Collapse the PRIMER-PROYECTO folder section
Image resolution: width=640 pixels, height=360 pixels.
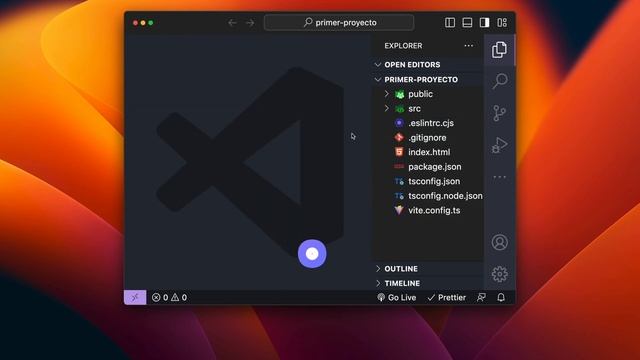[x=428, y=80]
